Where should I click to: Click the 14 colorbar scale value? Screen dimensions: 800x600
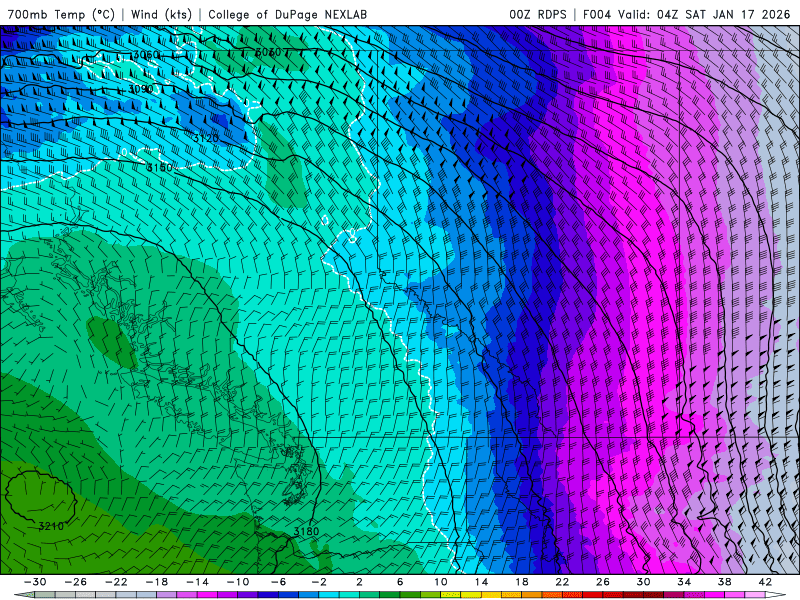(x=481, y=582)
